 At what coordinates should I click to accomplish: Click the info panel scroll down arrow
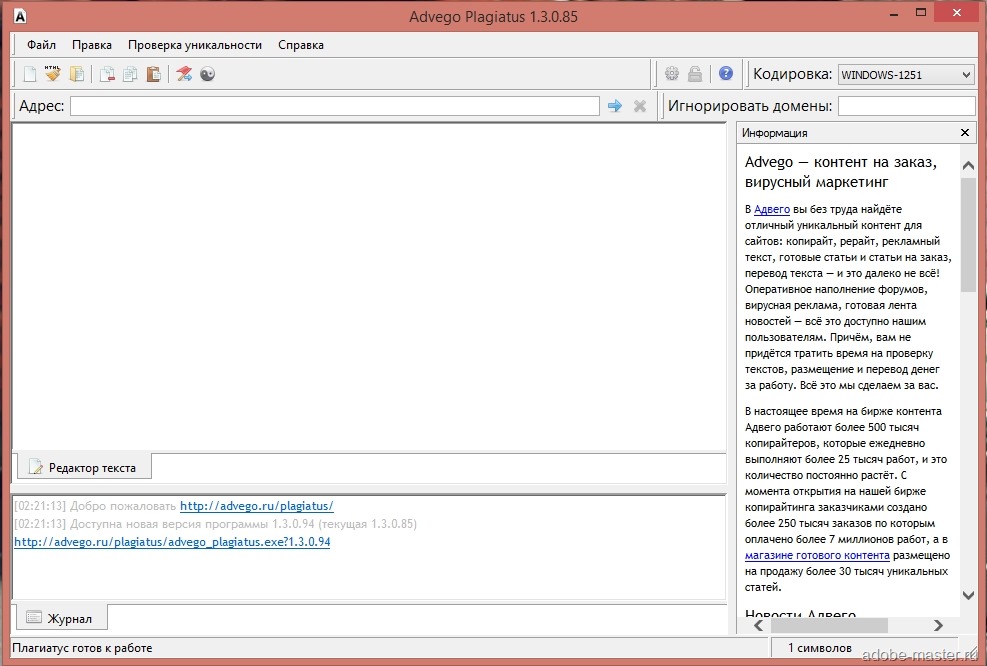[x=968, y=595]
